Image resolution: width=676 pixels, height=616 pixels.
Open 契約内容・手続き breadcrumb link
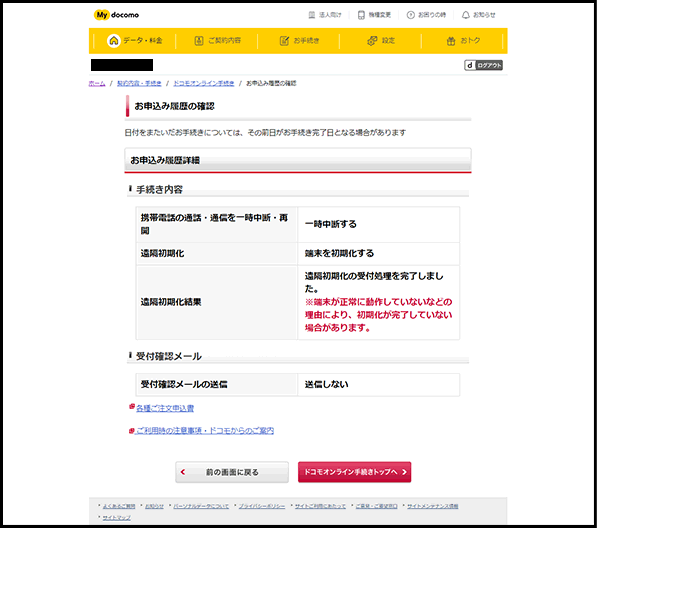click(x=139, y=83)
